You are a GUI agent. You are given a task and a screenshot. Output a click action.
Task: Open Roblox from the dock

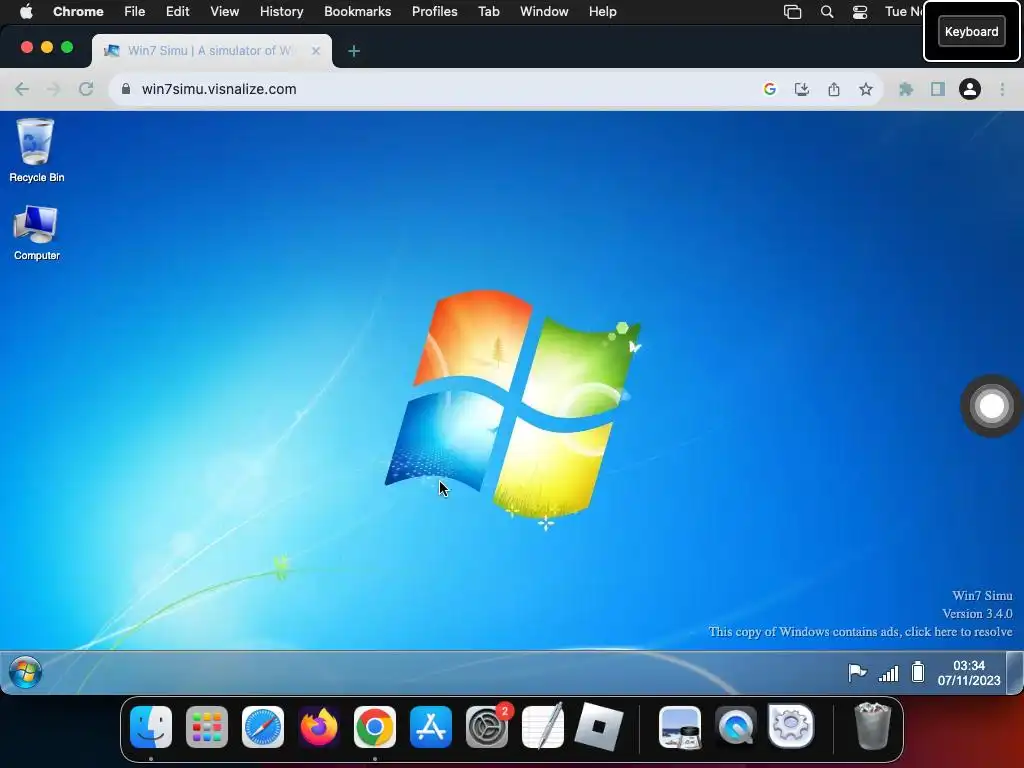coord(599,727)
